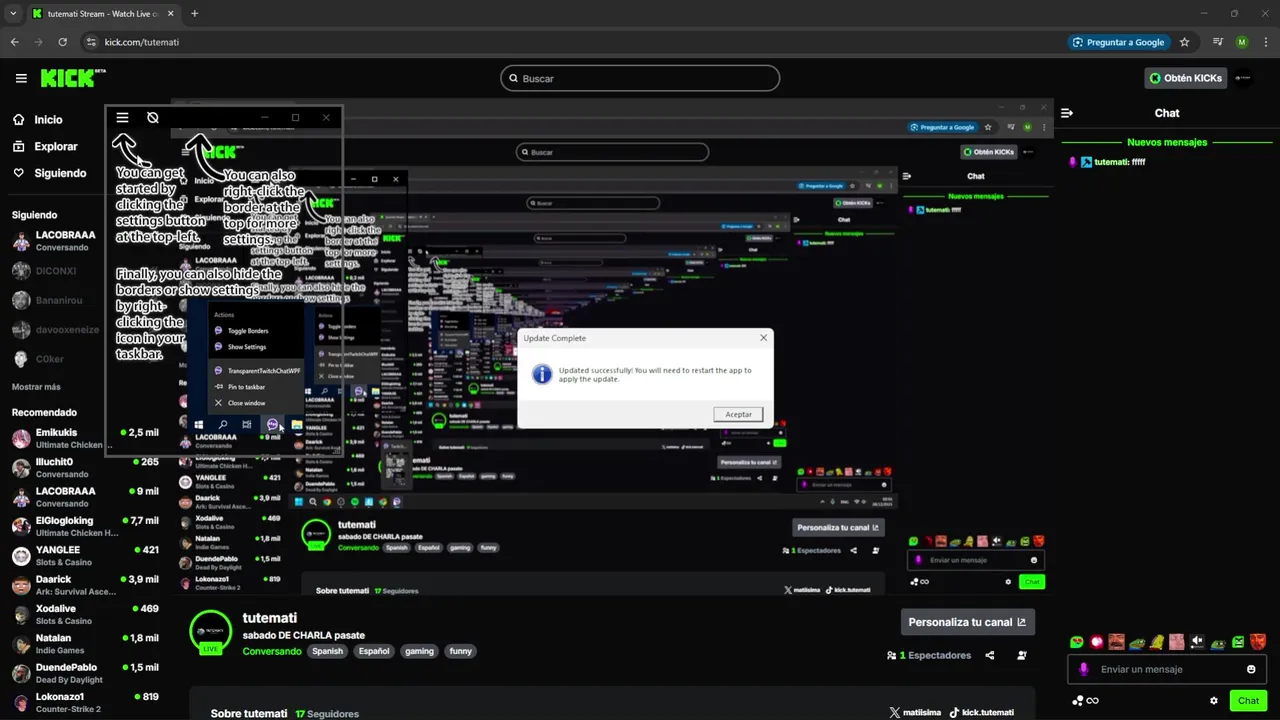1280x720 pixels.
Task: Select the pink glowing heart emote
Action: tap(1097, 642)
